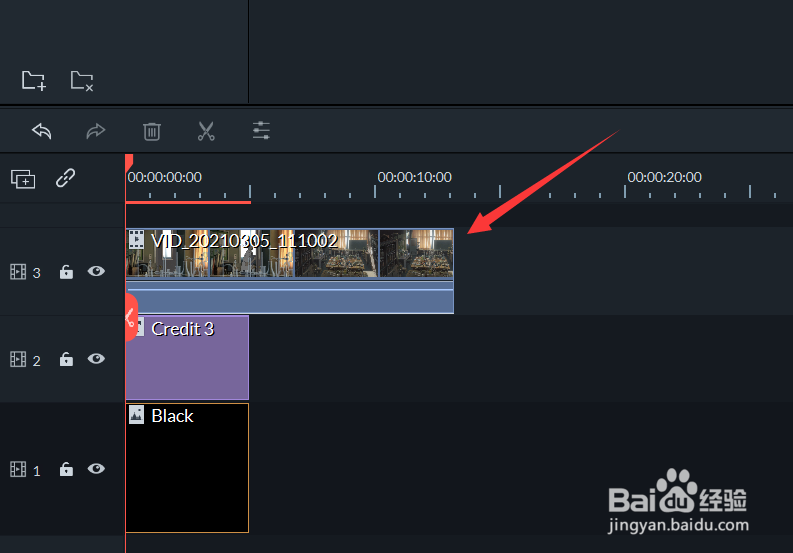Viewport: 793px width, 553px height.
Task: Click the red playhead scissors handle
Action: coord(130,317)
